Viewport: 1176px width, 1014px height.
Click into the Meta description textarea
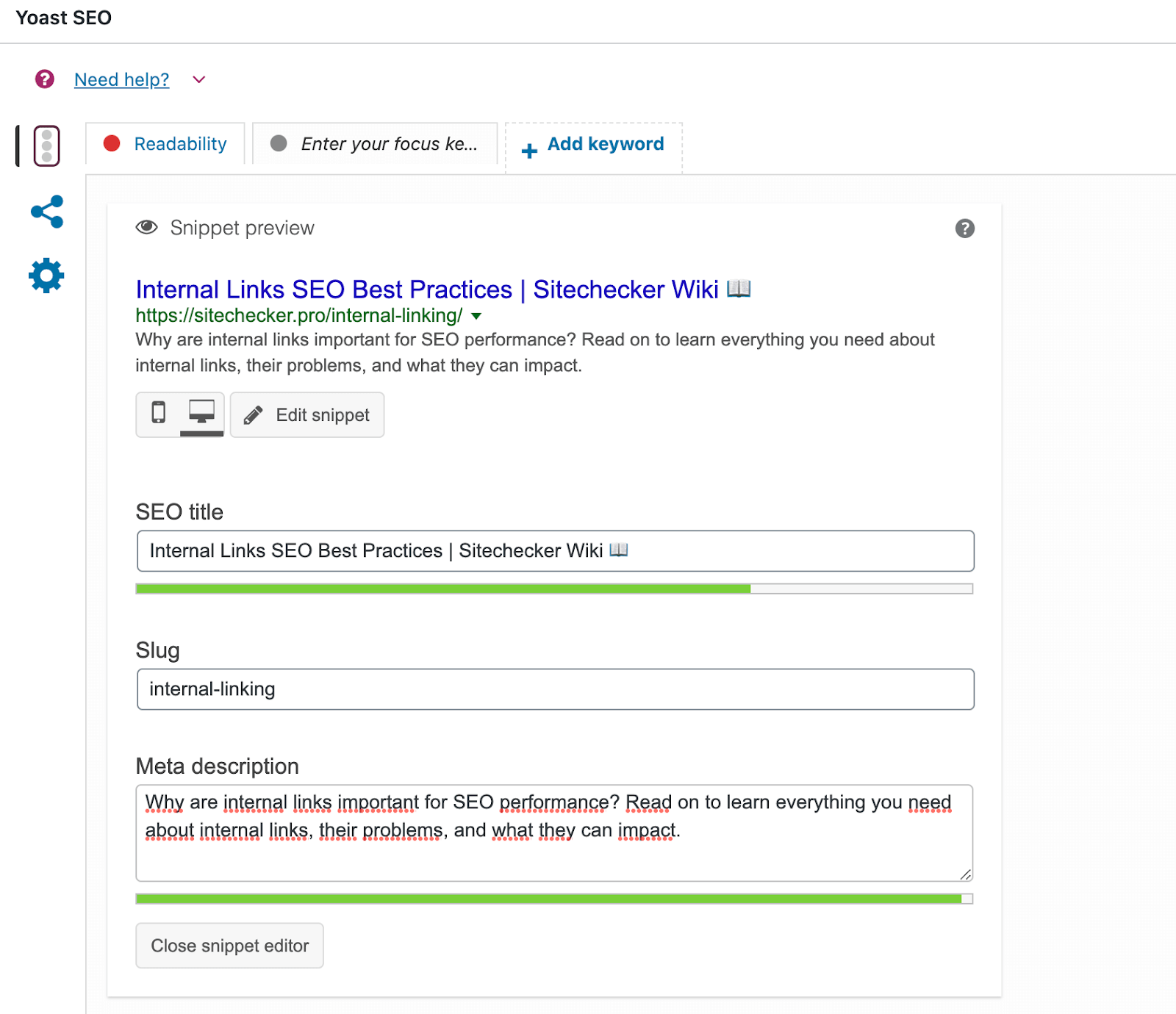coord(555,833)
